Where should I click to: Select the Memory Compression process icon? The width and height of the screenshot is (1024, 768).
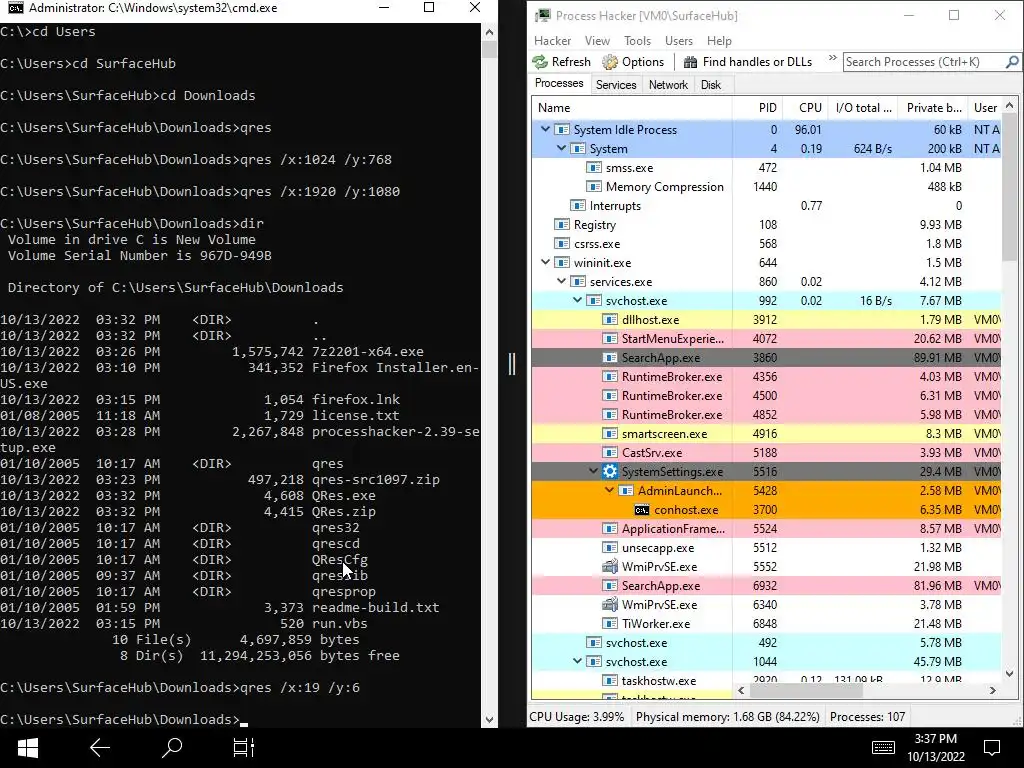click(594, 187)
